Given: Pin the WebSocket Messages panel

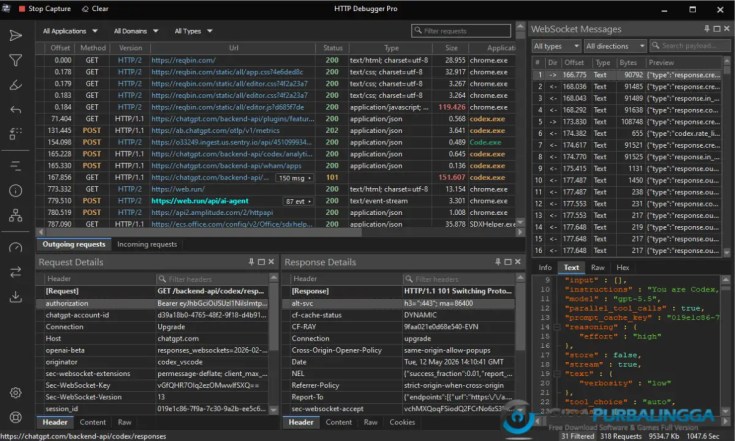Looking at the screenshot, I should click(706, 29).
